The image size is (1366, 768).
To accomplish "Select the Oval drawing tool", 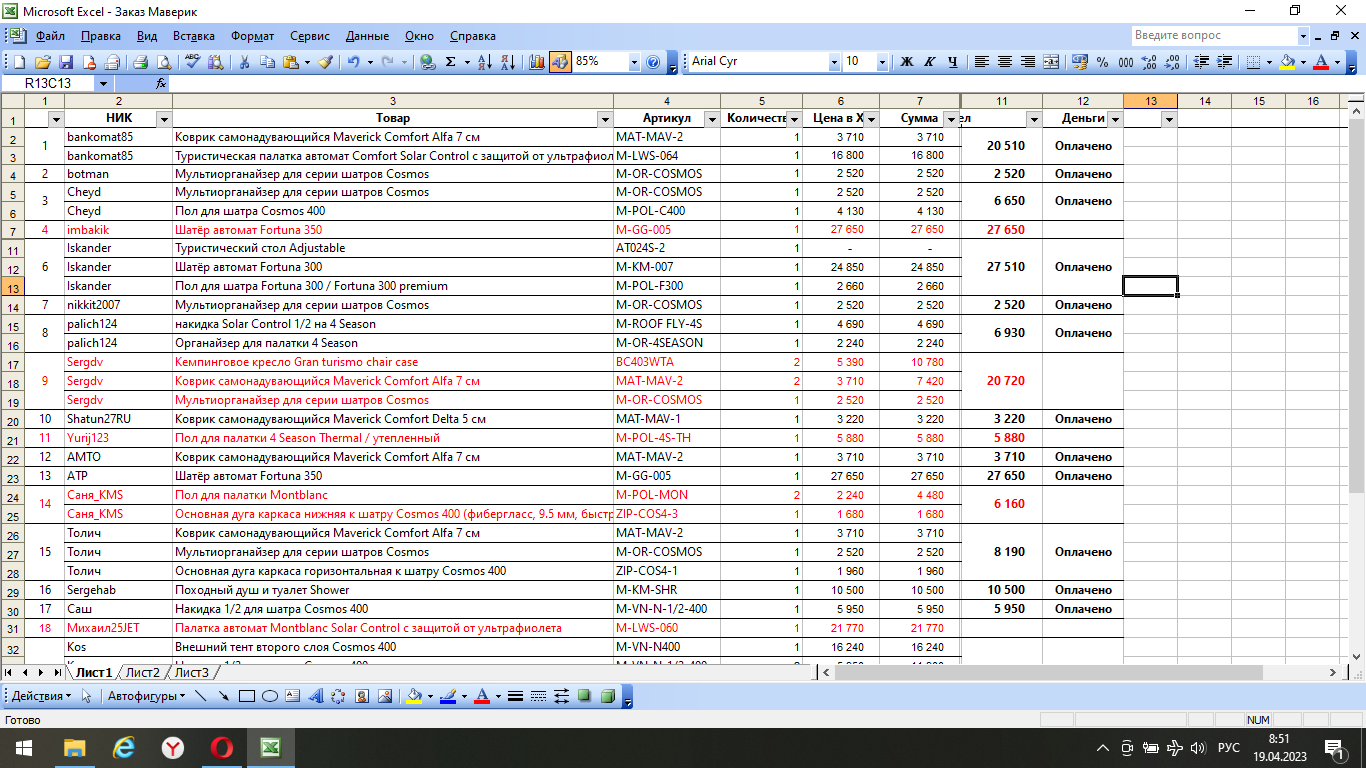I will [269, 696].
